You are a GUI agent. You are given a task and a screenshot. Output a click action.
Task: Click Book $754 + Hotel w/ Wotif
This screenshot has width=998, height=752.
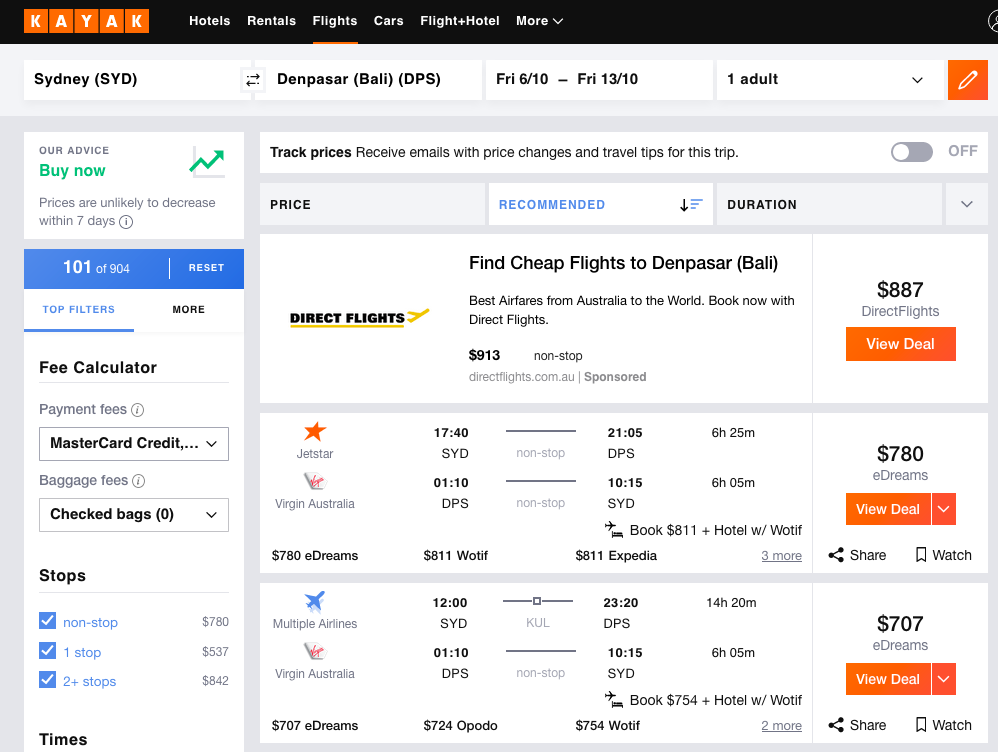tap(715, 700)
